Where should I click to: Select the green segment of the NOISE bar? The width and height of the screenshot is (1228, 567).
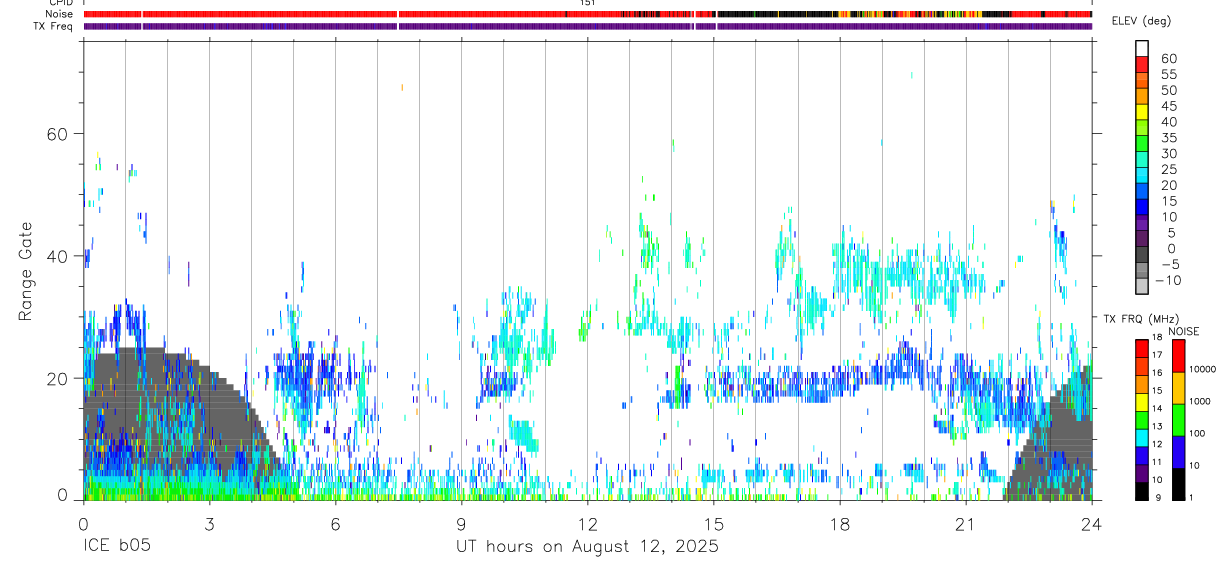[1178, 419]
